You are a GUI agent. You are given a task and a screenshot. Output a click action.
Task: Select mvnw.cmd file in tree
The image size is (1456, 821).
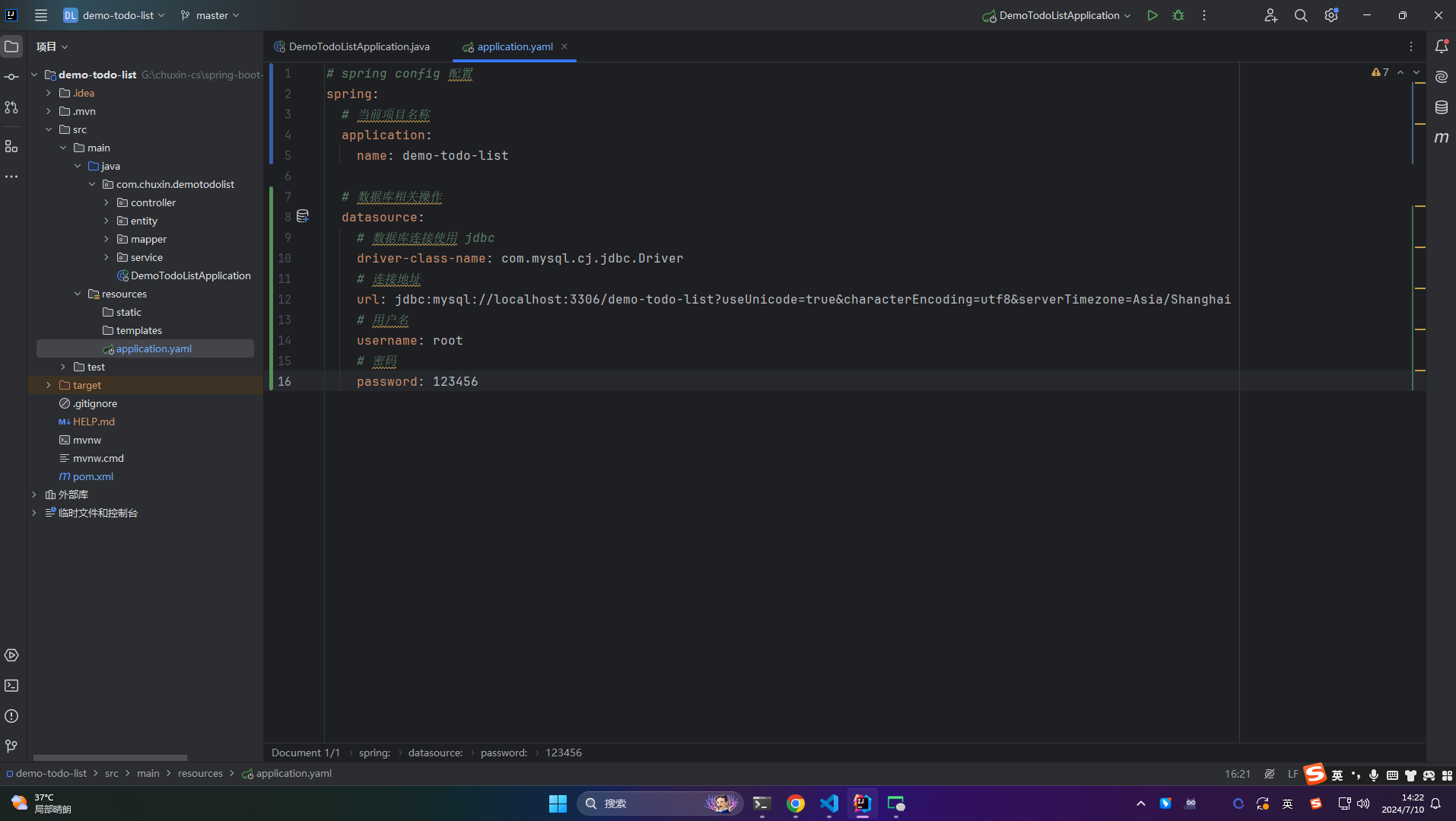[98, 458]
